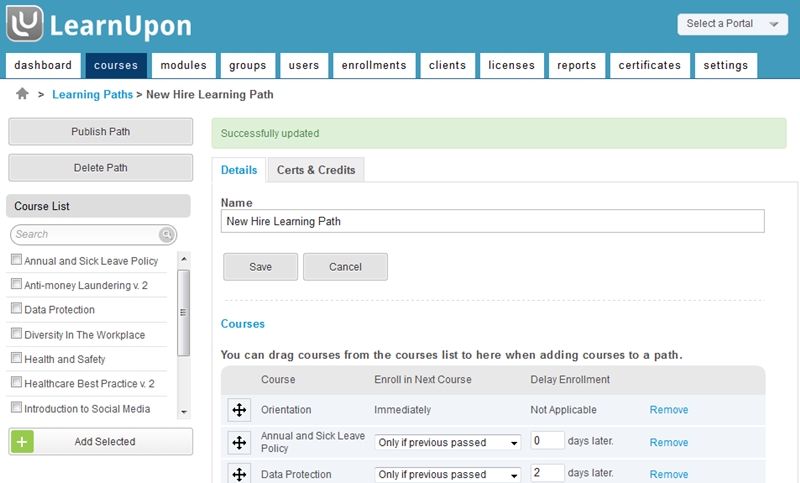Expand enroll dropdown for Annual and Sick Leave Policy

pos(448,442)
